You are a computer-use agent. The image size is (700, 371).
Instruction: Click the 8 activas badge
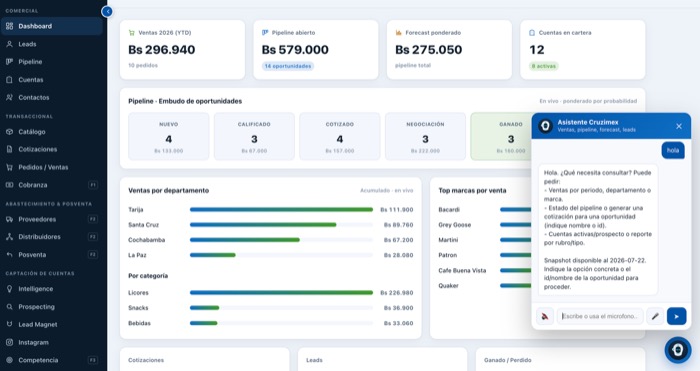click(x=544, y=66)
